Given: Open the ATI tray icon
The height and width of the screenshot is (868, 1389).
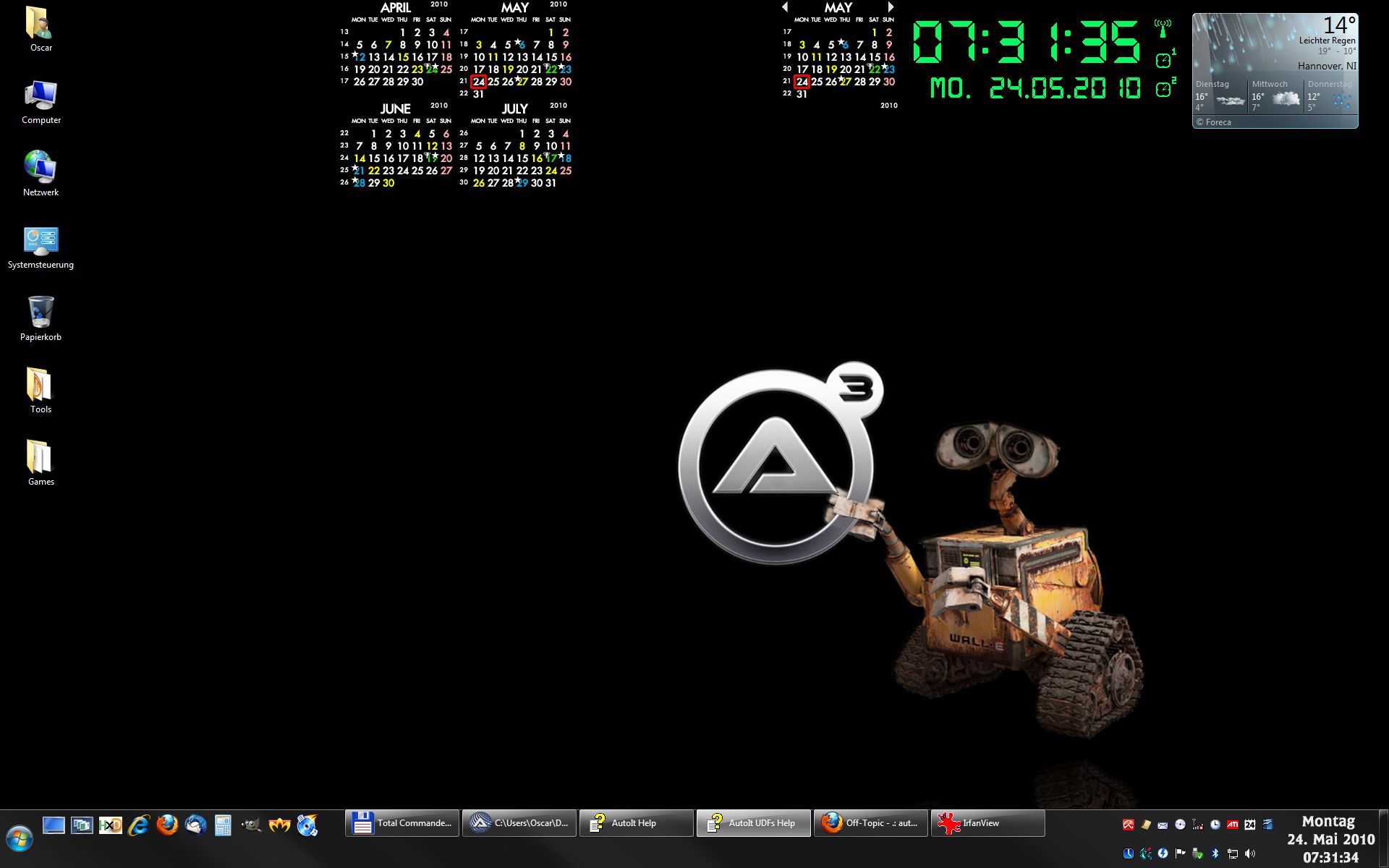Looking at the screenshot, I should [1232, 825].
